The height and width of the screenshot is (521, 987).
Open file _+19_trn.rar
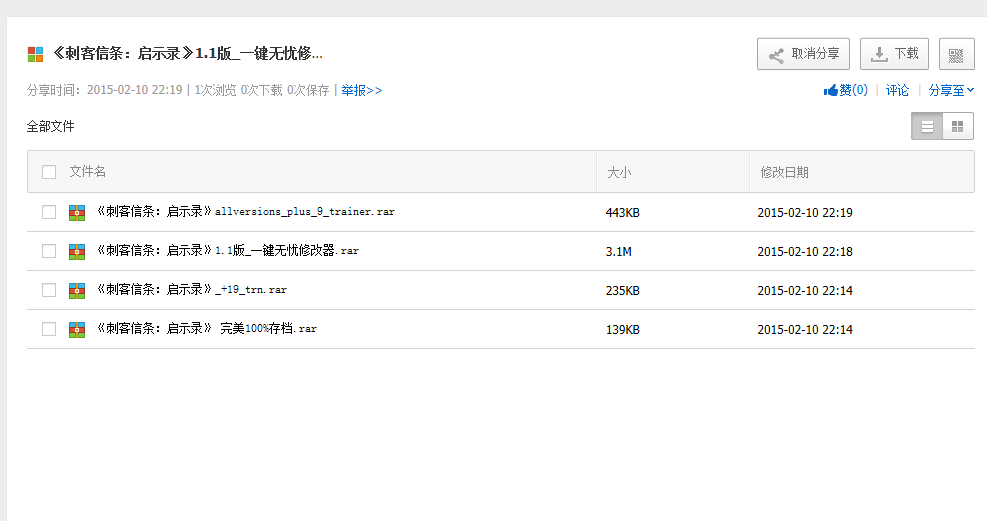click(191, 289)
